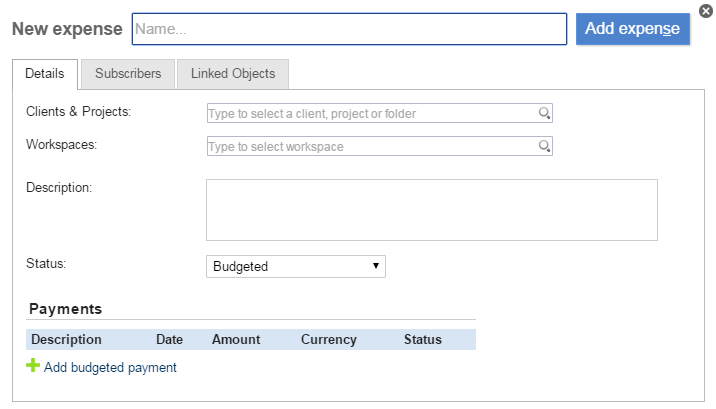
Task: Click the Date column header
Action: coord(169,340)
